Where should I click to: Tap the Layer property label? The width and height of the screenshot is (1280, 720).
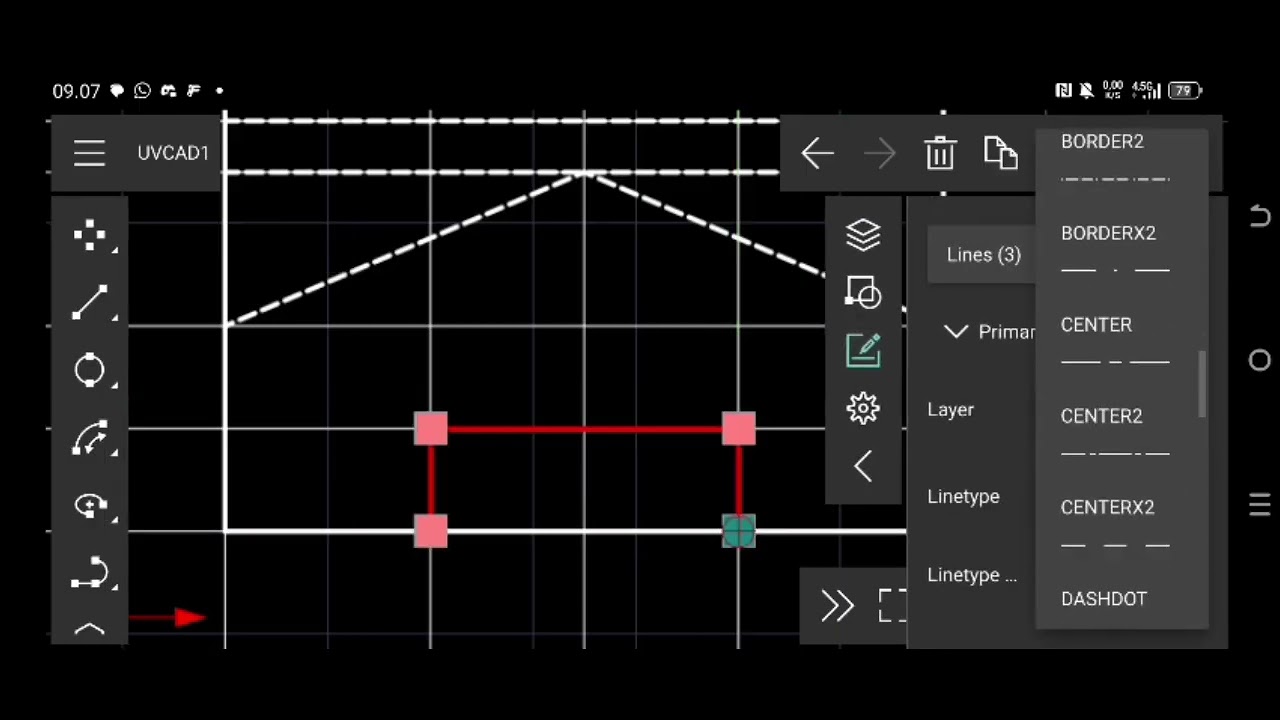click(x=950, y=409)
